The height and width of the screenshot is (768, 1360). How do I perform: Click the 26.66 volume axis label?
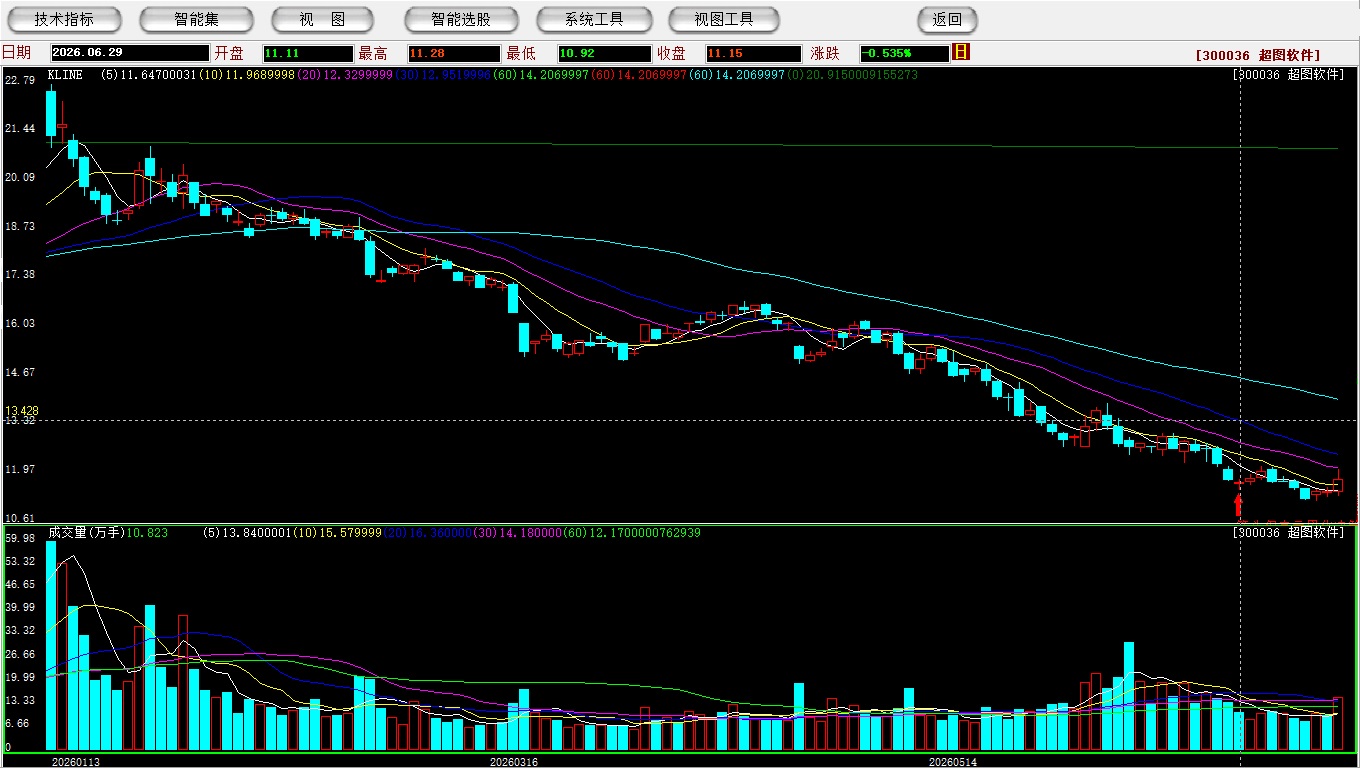(x=20, y=654)
